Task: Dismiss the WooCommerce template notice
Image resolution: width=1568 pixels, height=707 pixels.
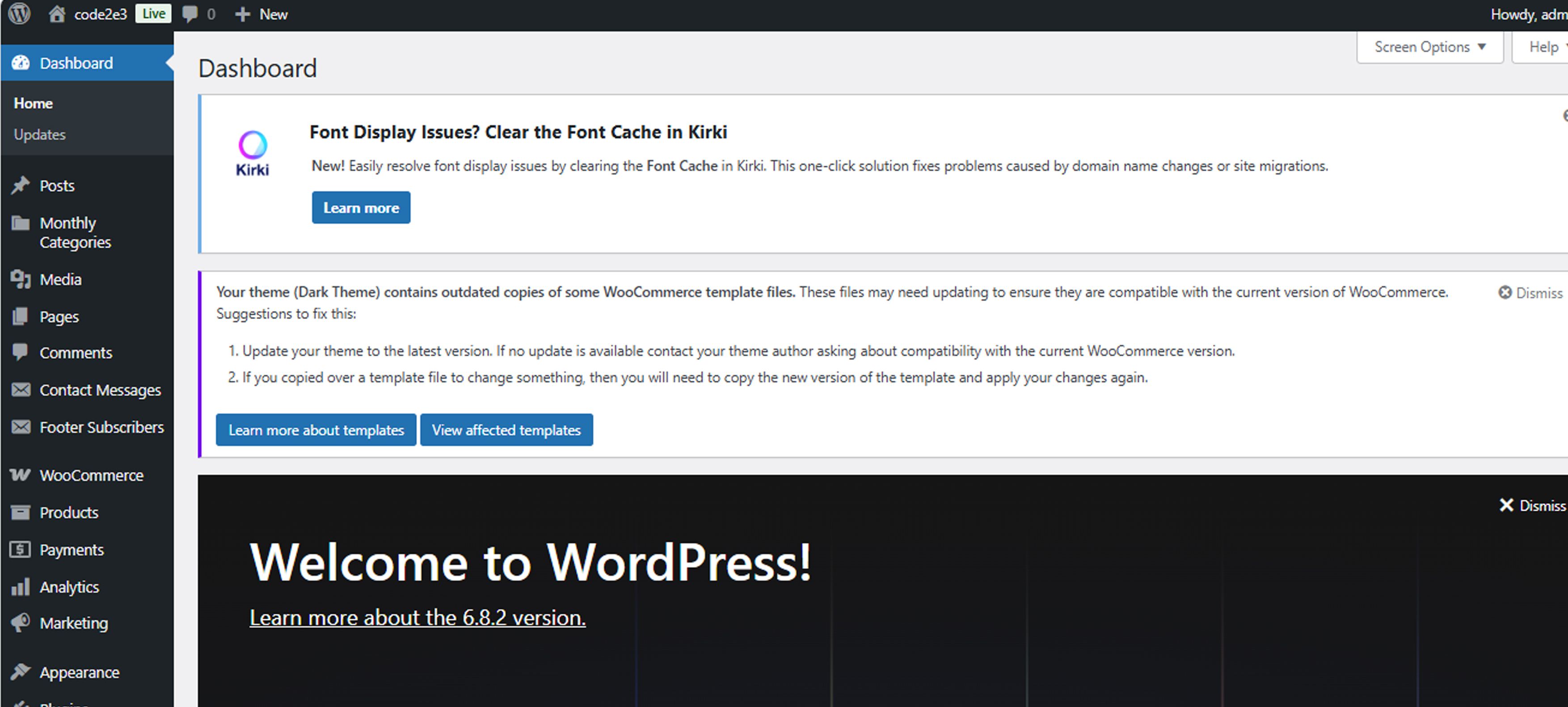Action: click(1530, 293)
